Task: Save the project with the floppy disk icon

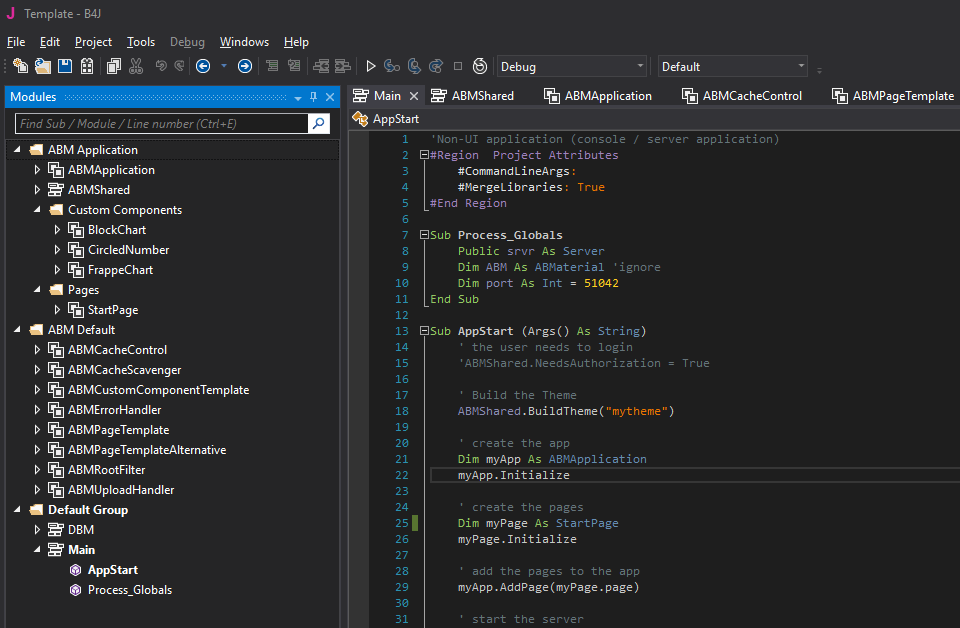Action: click(x=65, y=66)
